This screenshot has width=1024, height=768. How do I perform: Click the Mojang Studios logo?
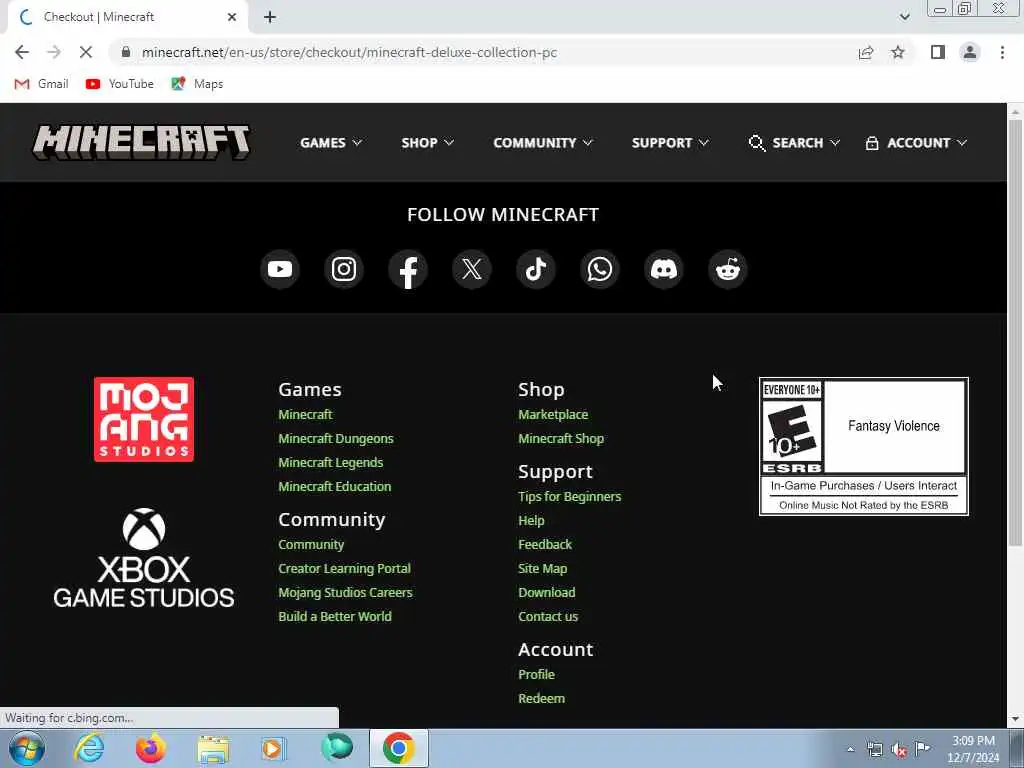pos(144,419)
